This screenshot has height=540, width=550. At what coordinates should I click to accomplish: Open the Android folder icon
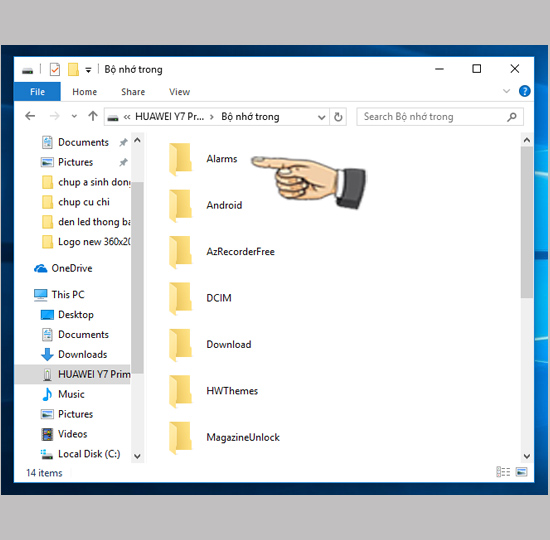point(180,205)
